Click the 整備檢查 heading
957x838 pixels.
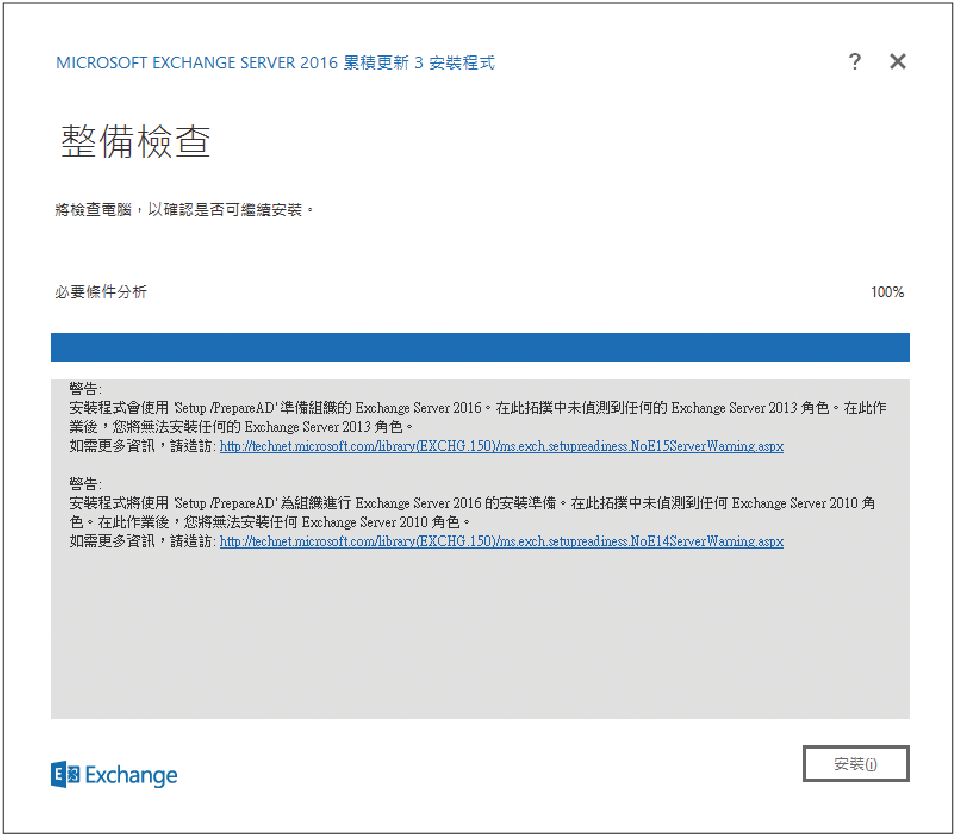[x=135, y=141]
